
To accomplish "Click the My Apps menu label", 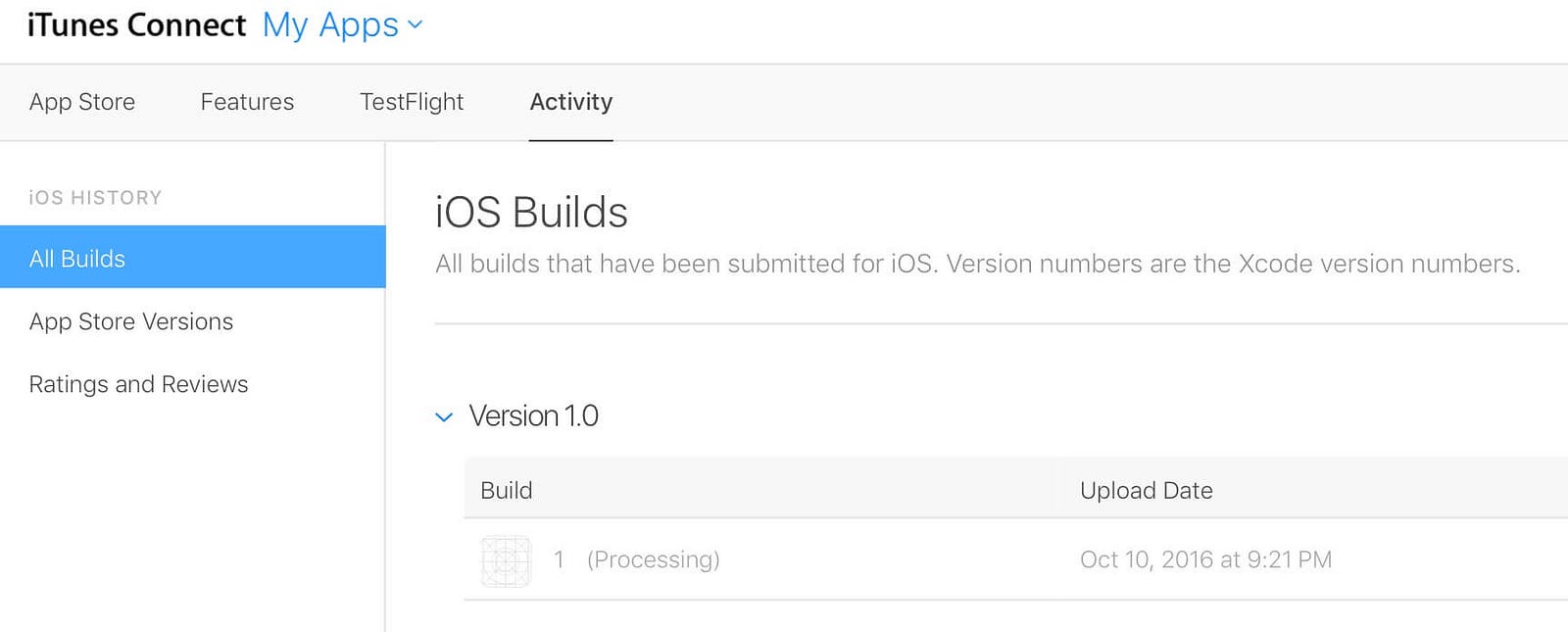I will pyautogui.click(x=330, y=25).
